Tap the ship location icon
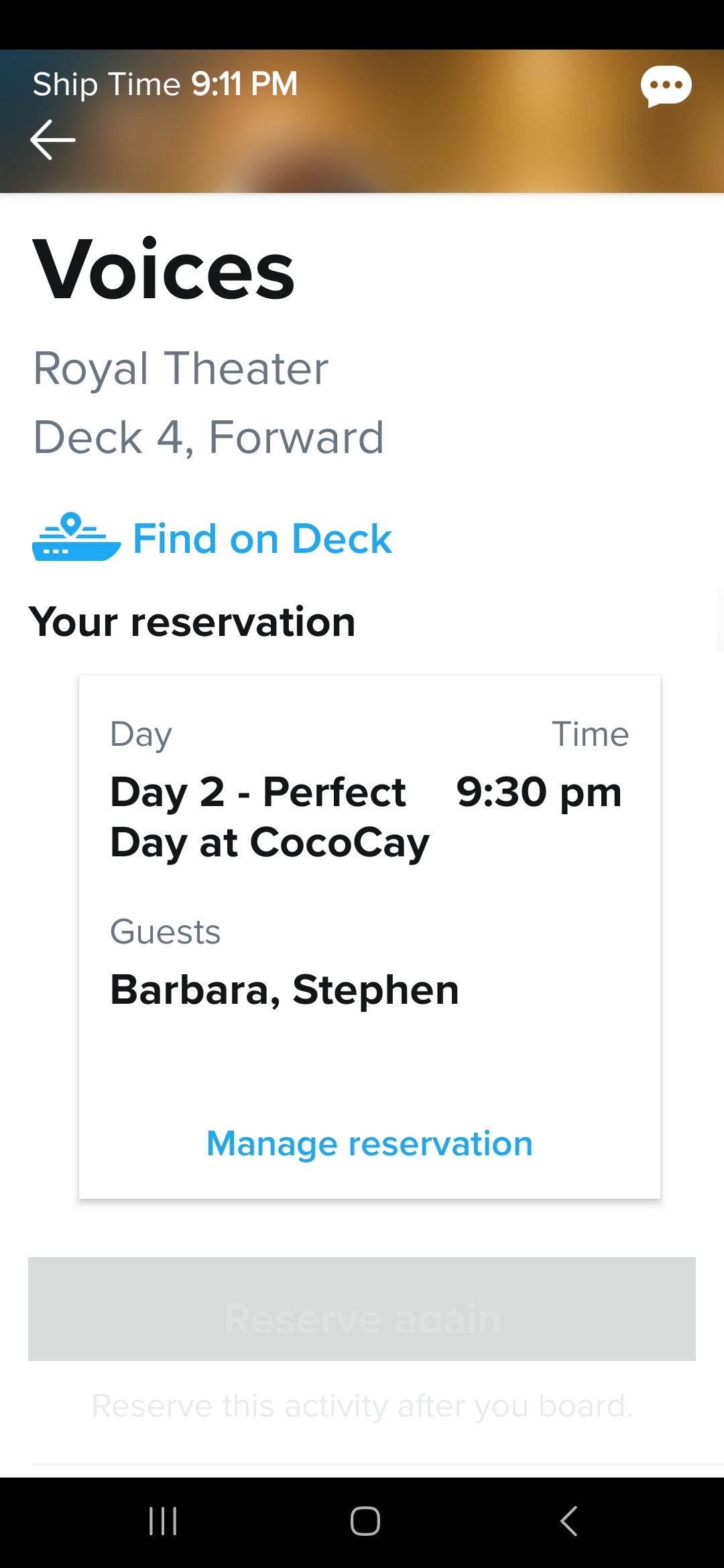This screenshot has height=1568, width=724. pos(76,537)
